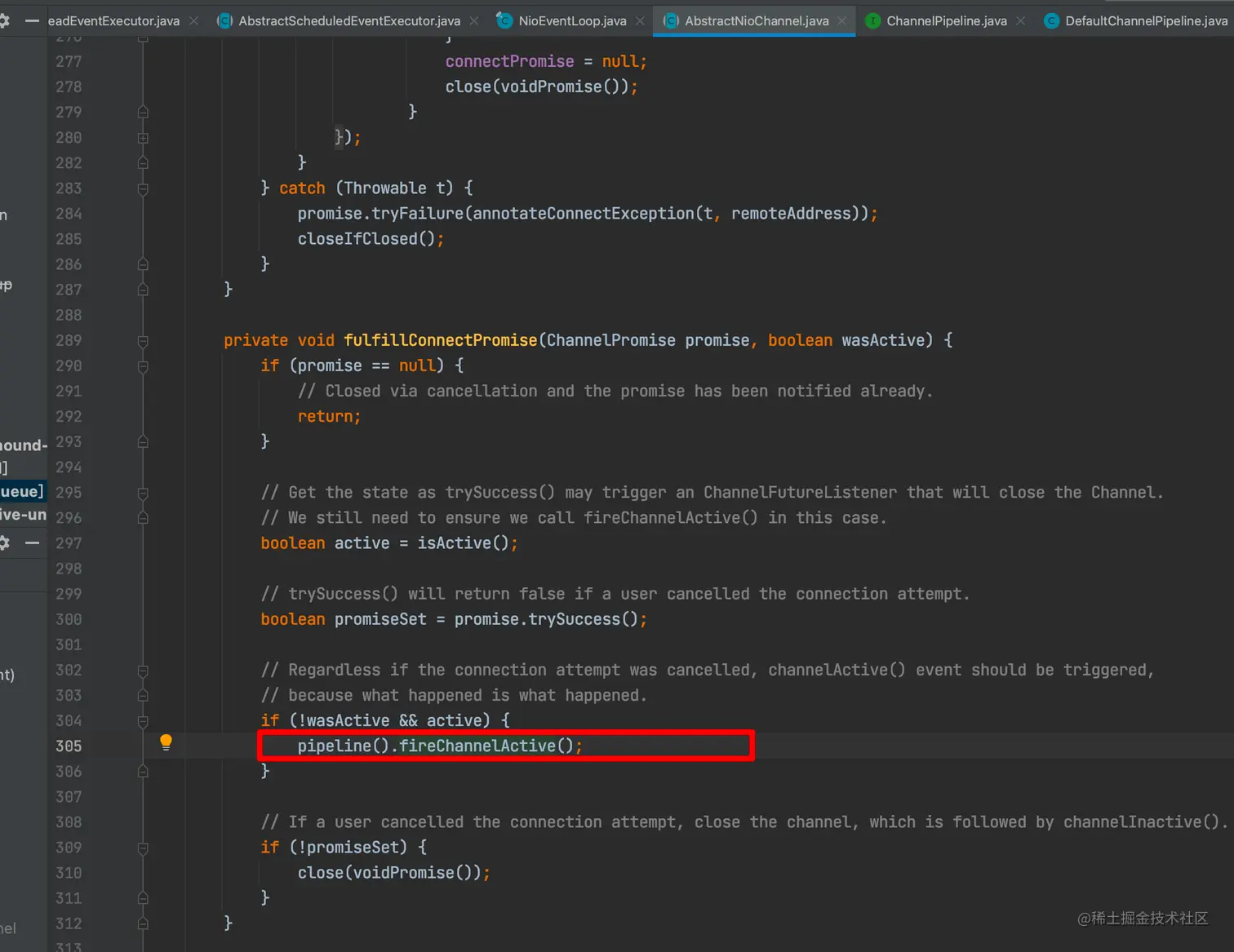Click the remoteAddress argument on line 284
This screenshot has width=1234, height=952.
pyautogui.click(x=792, y=214)
